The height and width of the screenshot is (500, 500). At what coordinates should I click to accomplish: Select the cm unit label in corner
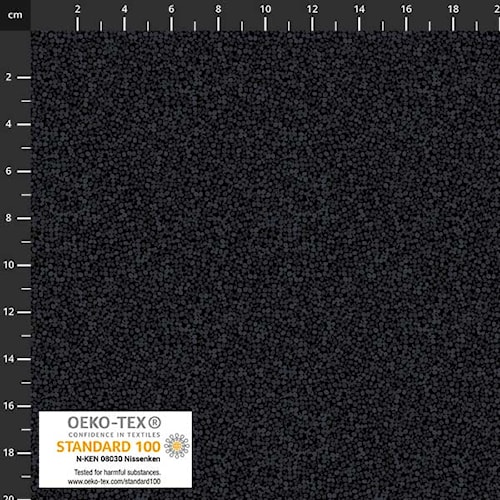pos(15,15)
